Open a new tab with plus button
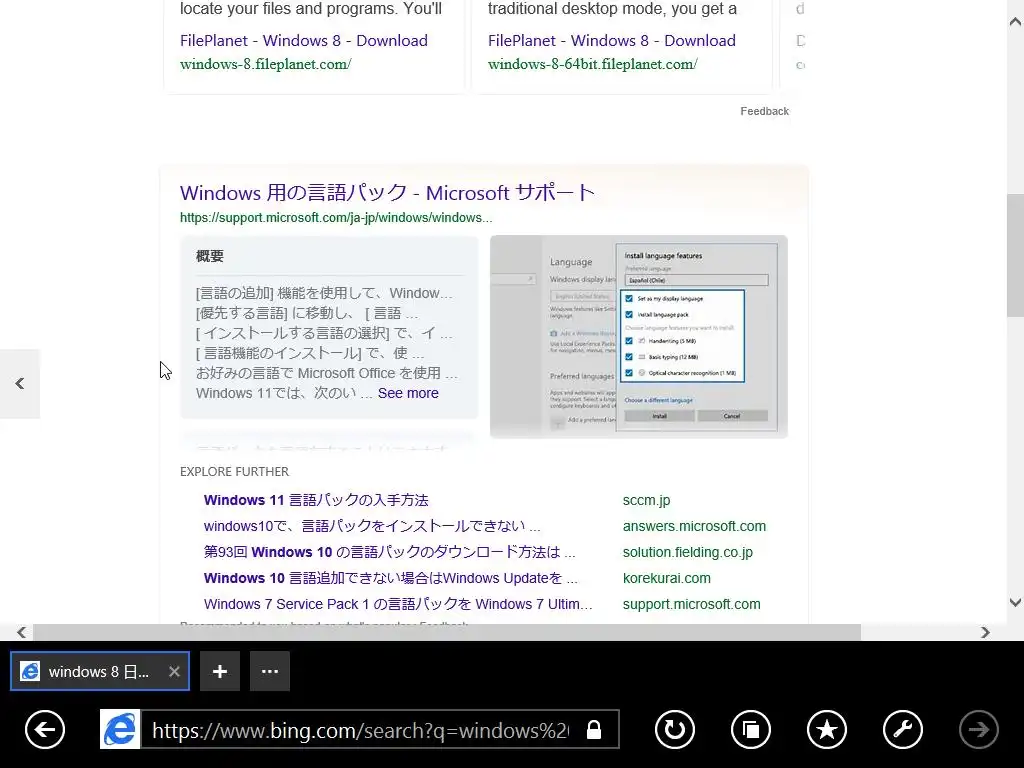 pos(220,671)
